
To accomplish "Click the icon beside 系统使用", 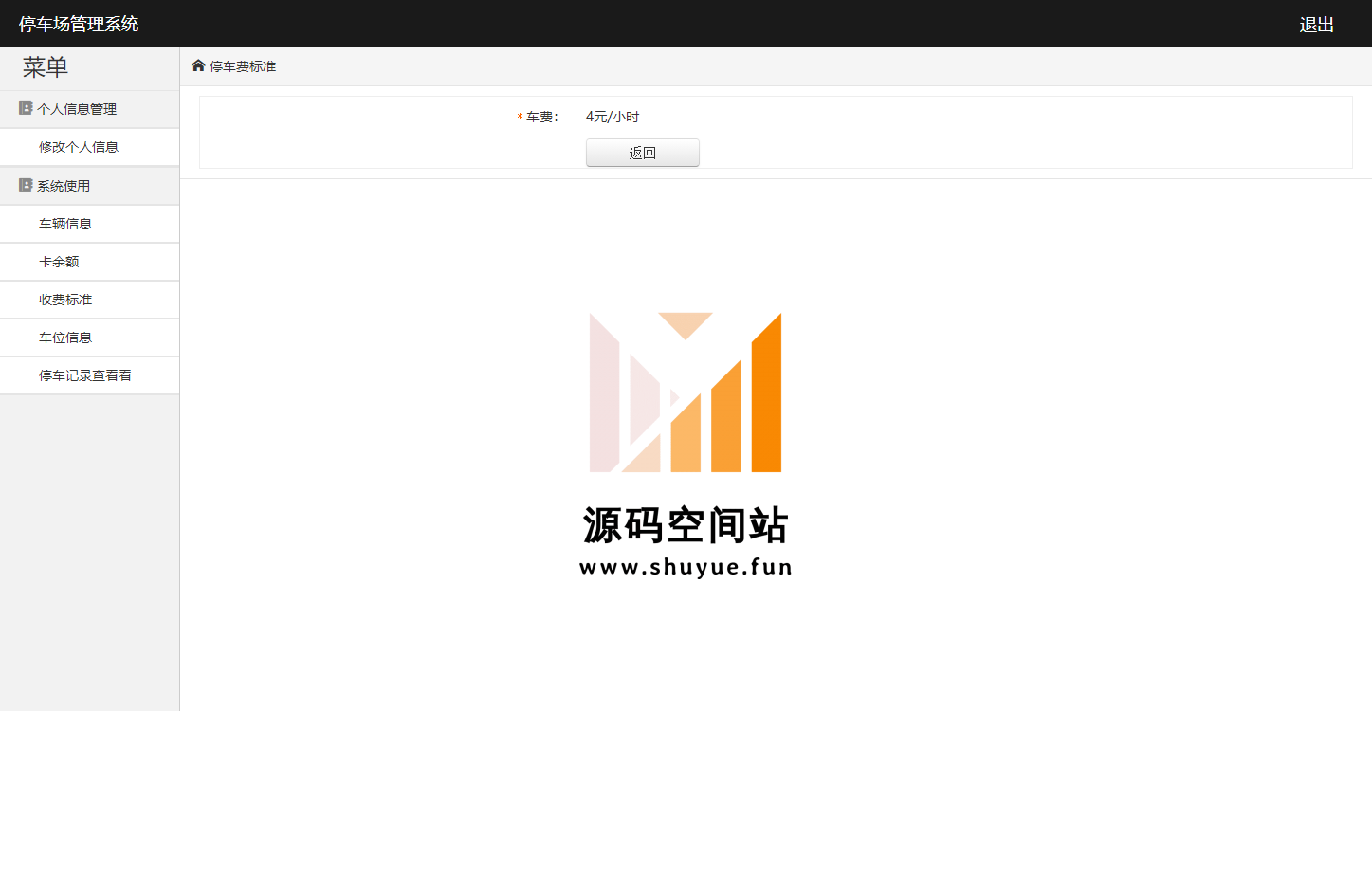I will click(x=26, y=185).
